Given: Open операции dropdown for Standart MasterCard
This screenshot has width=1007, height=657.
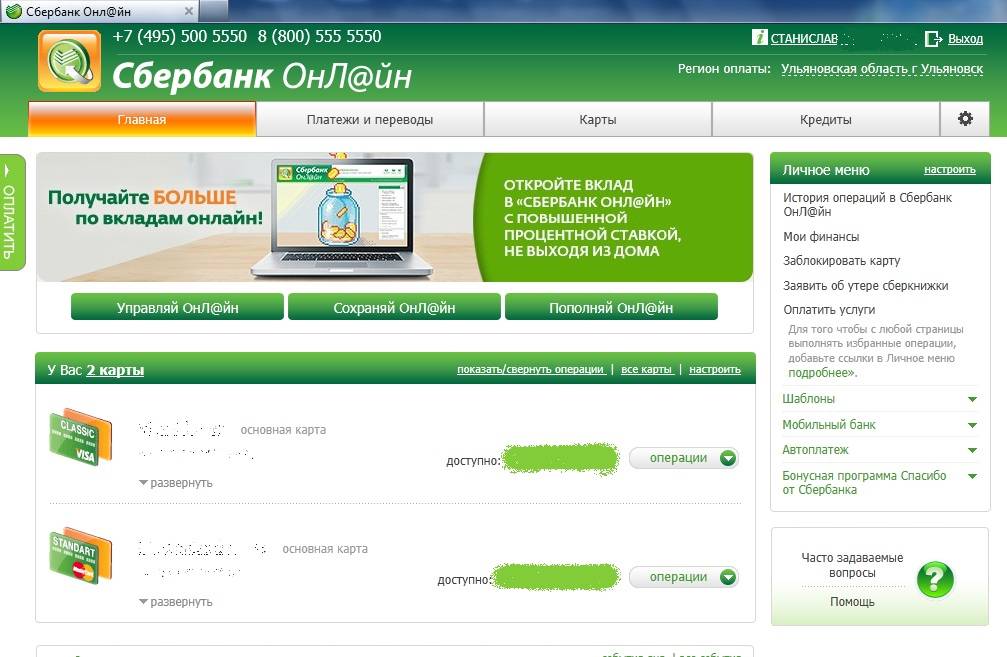Looking at the screenshot, I should point(684,577).
